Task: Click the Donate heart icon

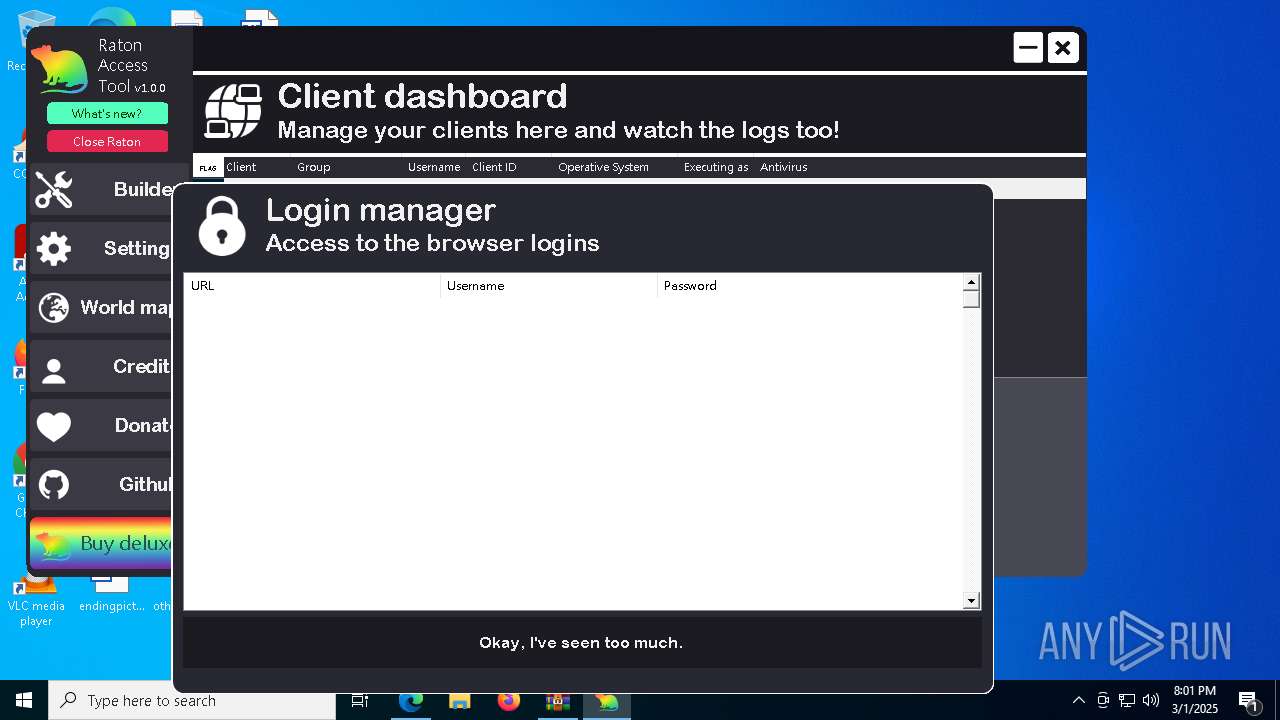Action: pos(54,427)
